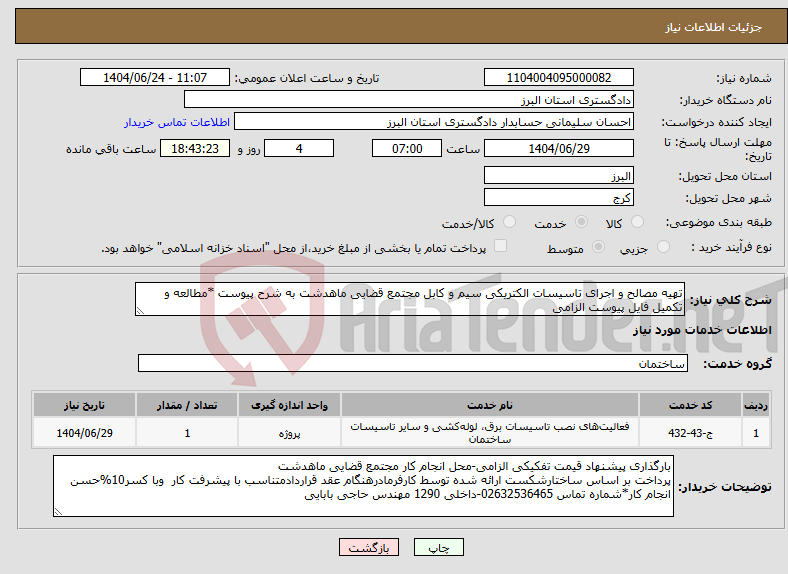The width and height of the screenshot is (788, 574).
Task: Click the اطلاعات خدمات مورد نیاز section heading
Action: (702, 330)
